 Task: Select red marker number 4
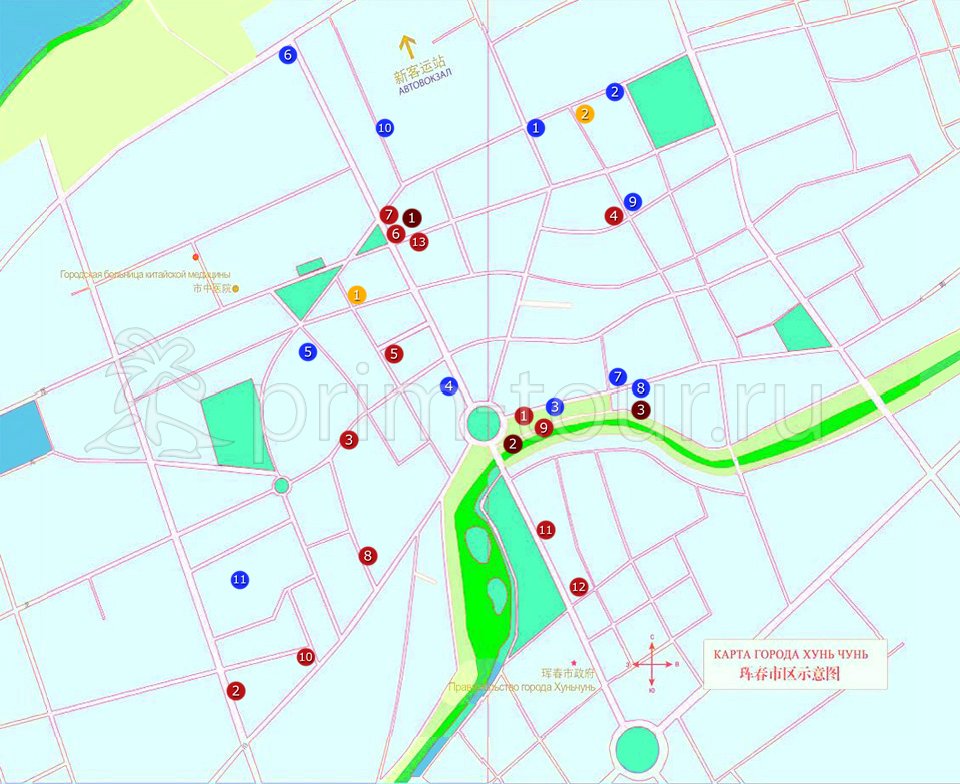point(614,215)
